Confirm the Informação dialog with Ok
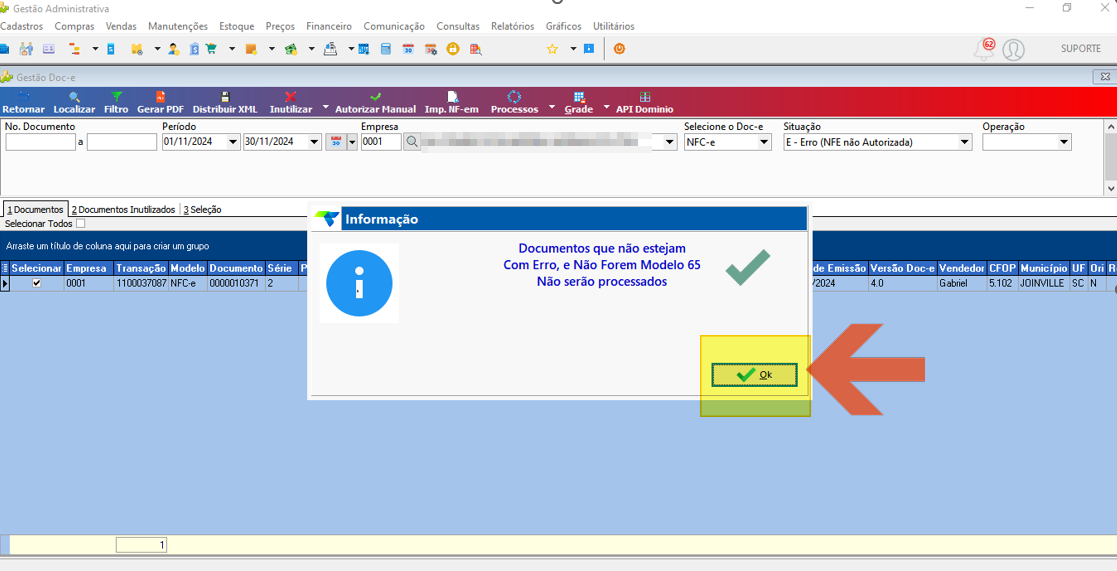The width and height of the screenshot is (1117, 571). pos(754,374)
